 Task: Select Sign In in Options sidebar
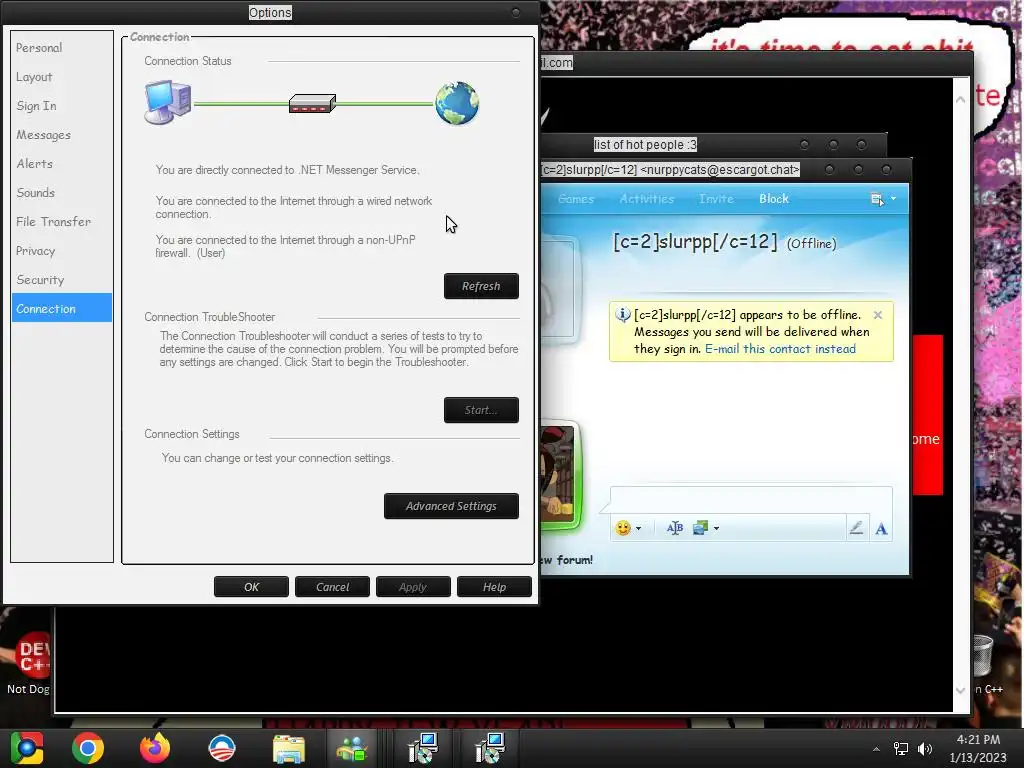point(36,106)
